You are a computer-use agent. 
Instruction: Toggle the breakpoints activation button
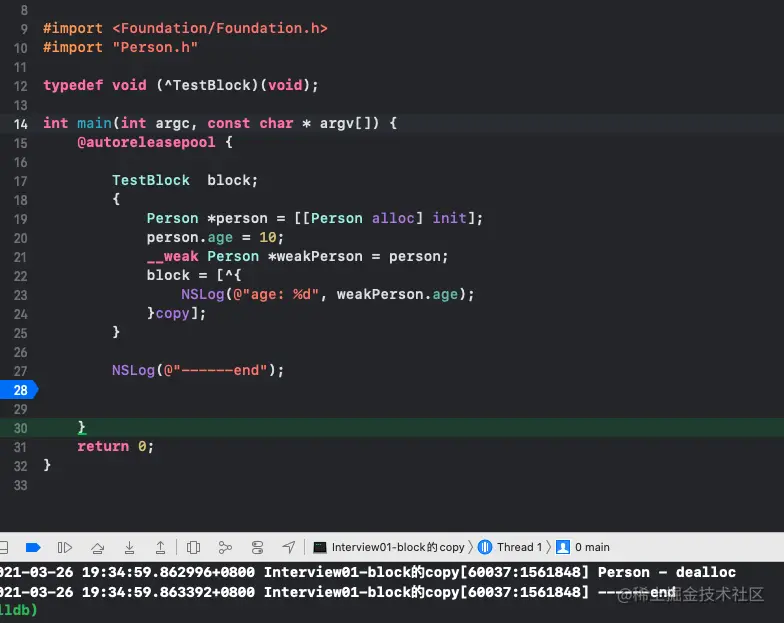point(33,548)
